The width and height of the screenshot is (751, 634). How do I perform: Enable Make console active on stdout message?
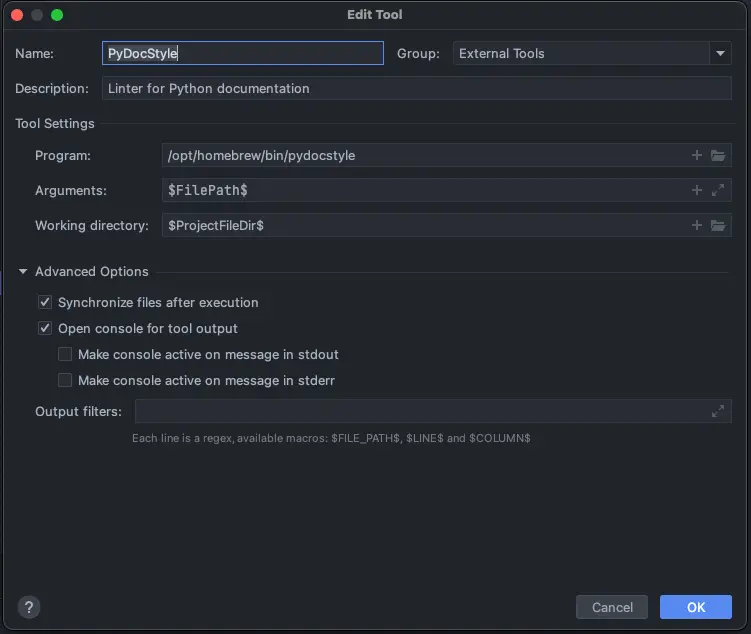65,354
